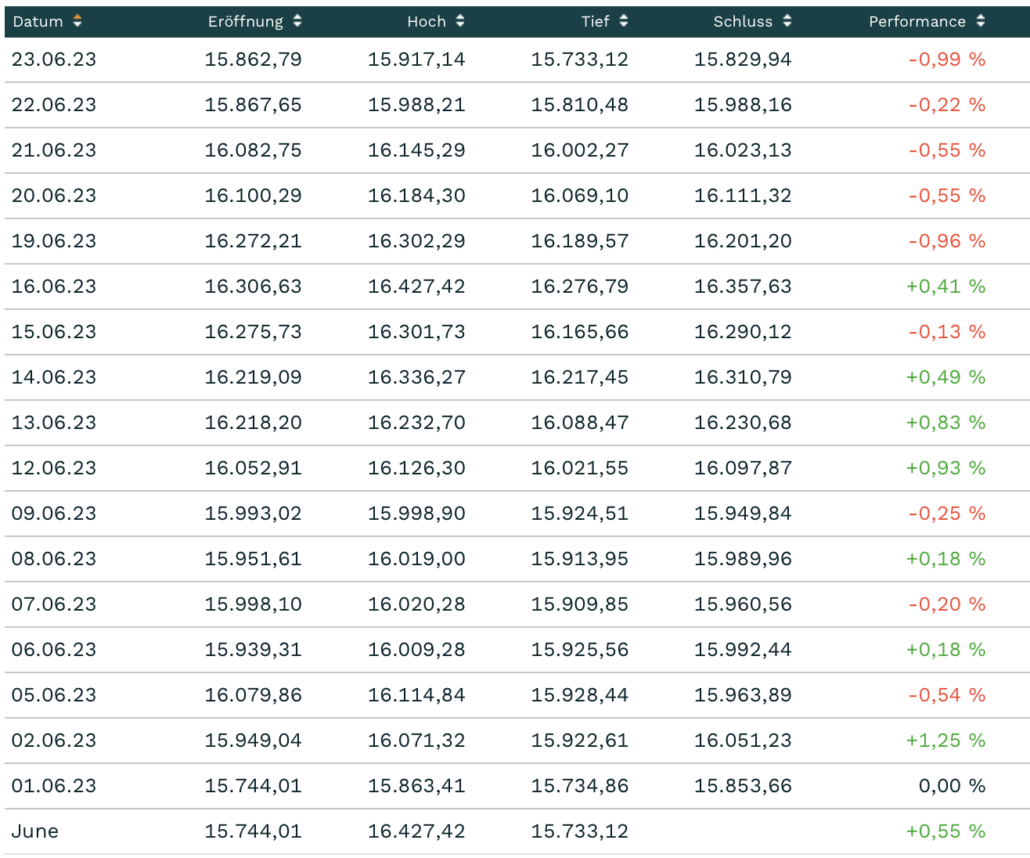Click closing value 16.310,79
The image size is (1030, 858).
point(743,376)
